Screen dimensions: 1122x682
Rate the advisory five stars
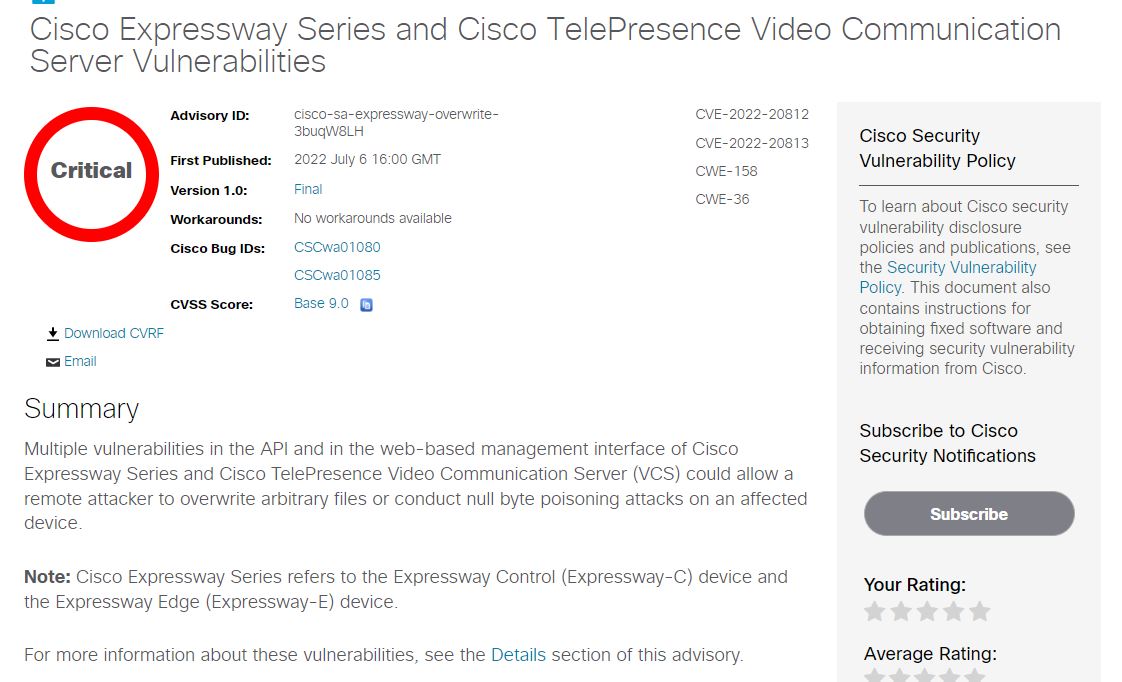pos(980,611)
